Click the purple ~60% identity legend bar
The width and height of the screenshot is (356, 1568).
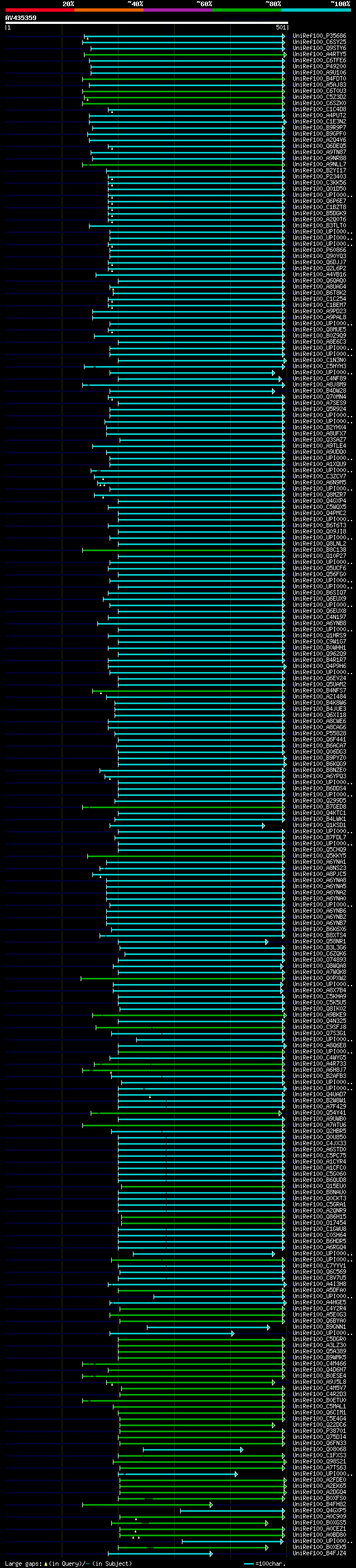[177, 10]
